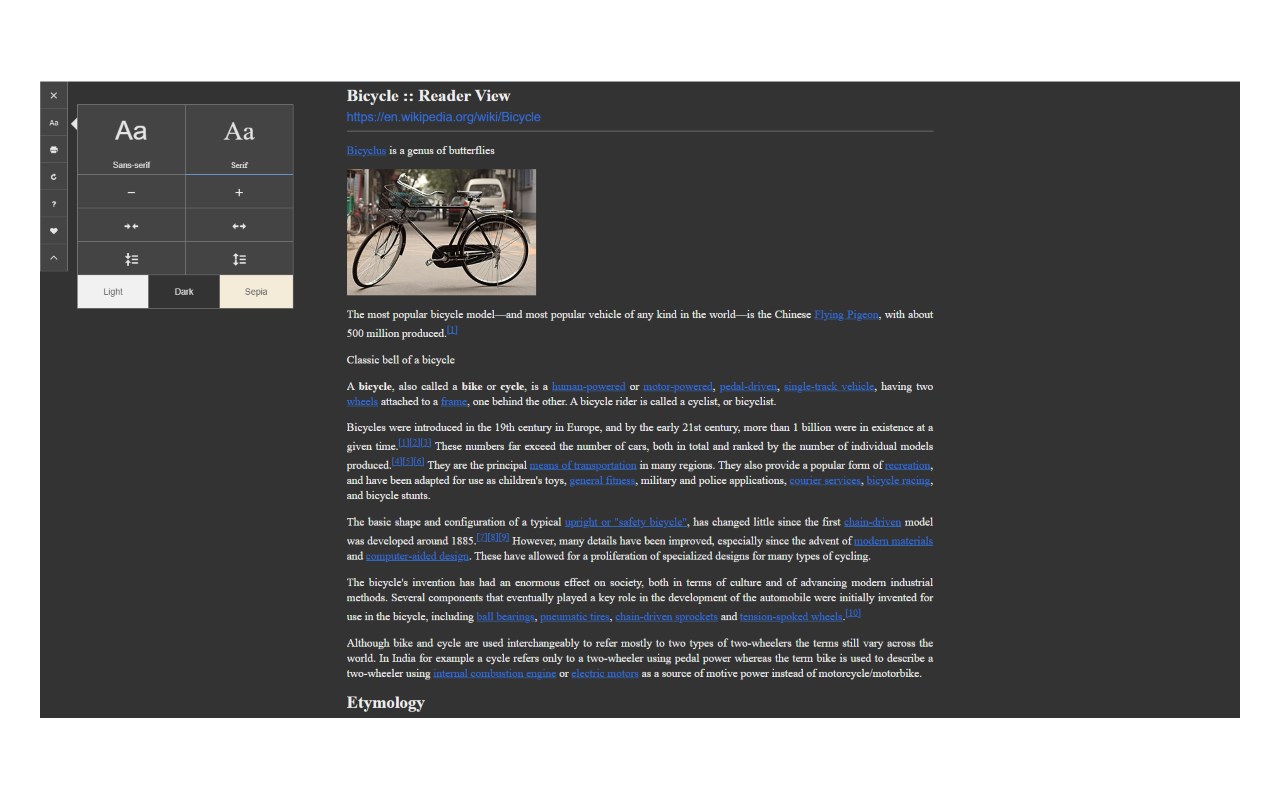Follow the ball bearings link
Image resolution: width=1280 pixels, height=800 pixels.
(x=505, y=618)
